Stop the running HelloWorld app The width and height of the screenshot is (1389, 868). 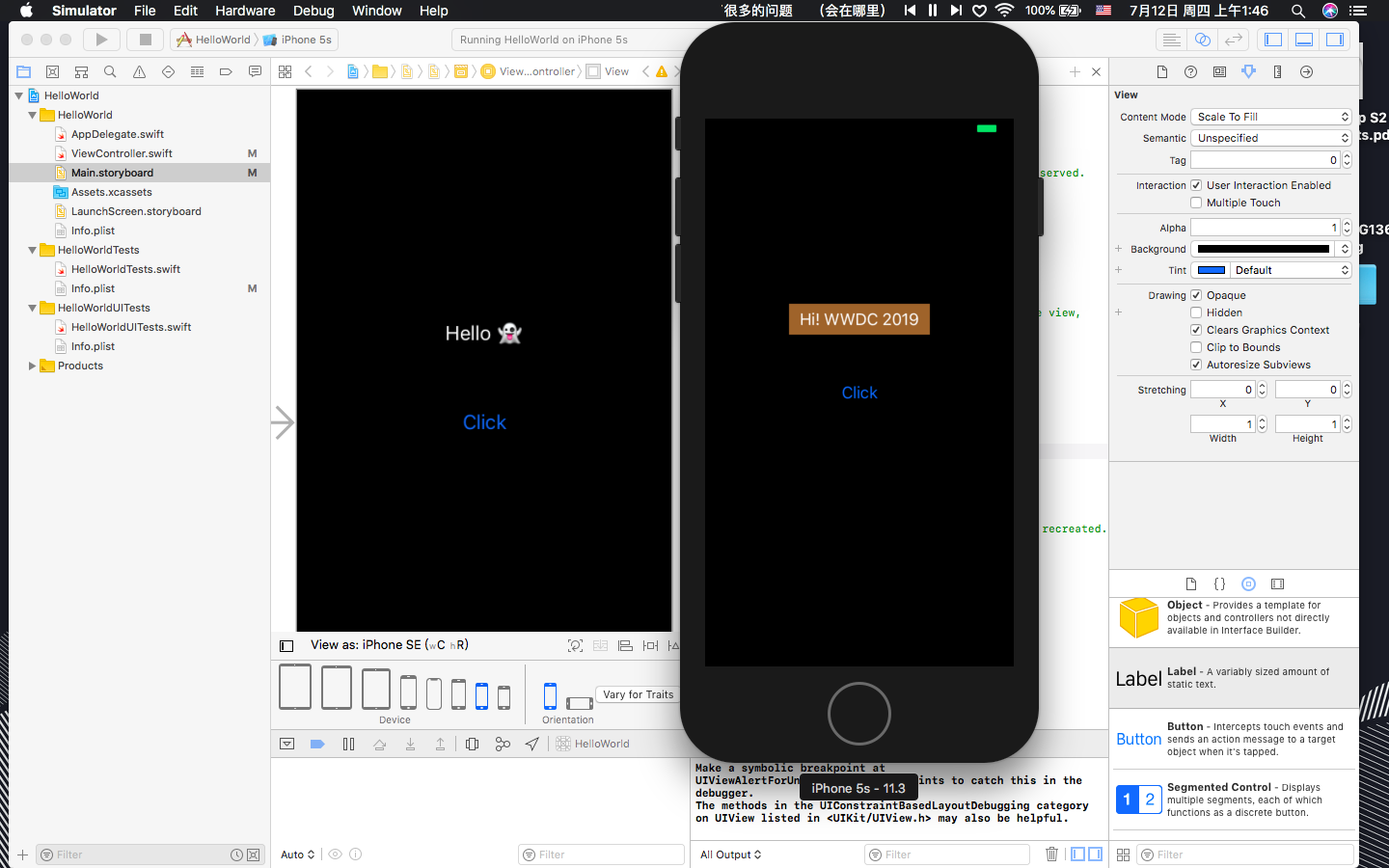[x=146, y=40]
